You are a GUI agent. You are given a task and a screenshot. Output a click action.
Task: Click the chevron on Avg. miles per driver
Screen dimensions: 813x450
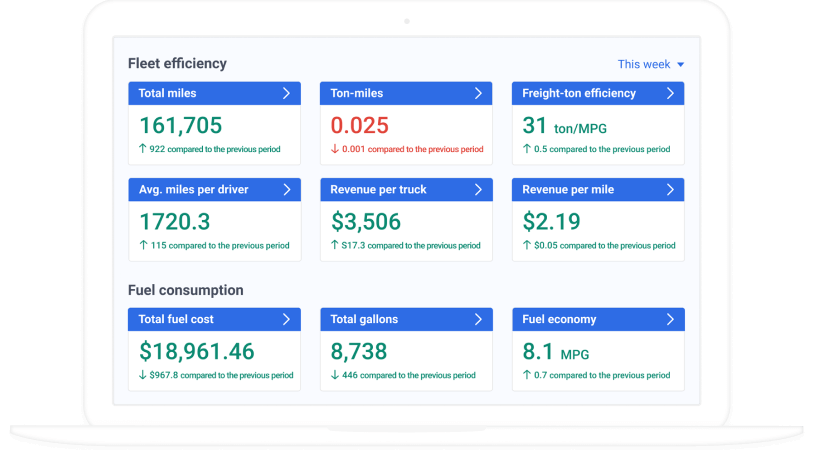(286, 189)
